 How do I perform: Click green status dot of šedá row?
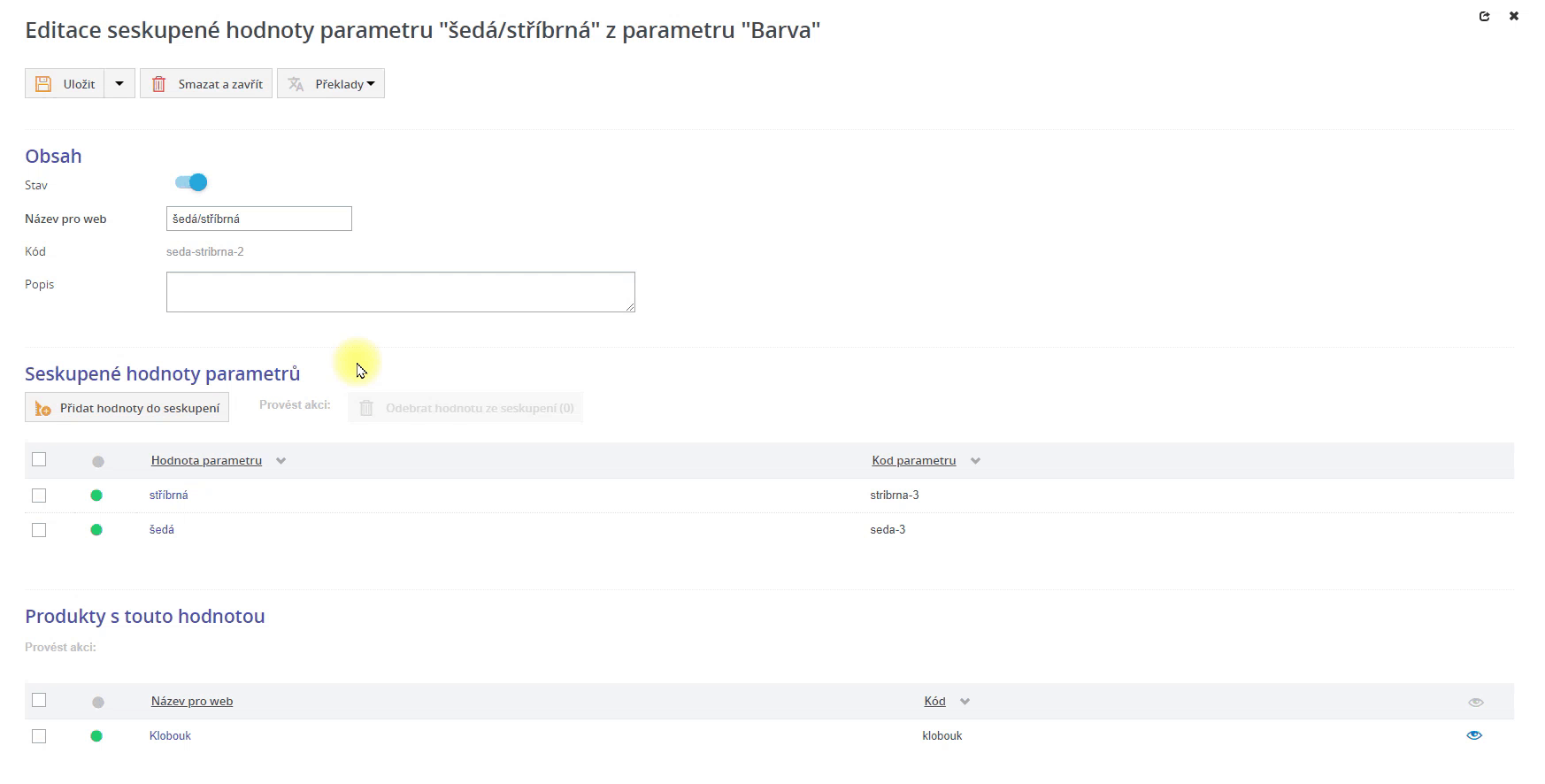tap(96, 530)
